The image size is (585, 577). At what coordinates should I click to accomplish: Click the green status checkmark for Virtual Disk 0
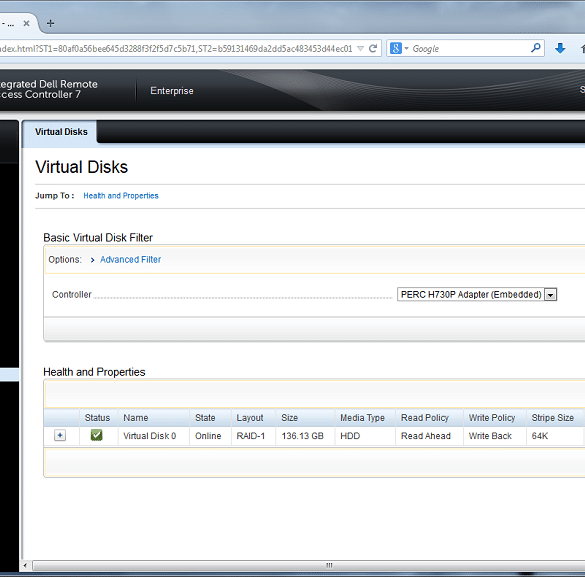(x=97, y=435)
